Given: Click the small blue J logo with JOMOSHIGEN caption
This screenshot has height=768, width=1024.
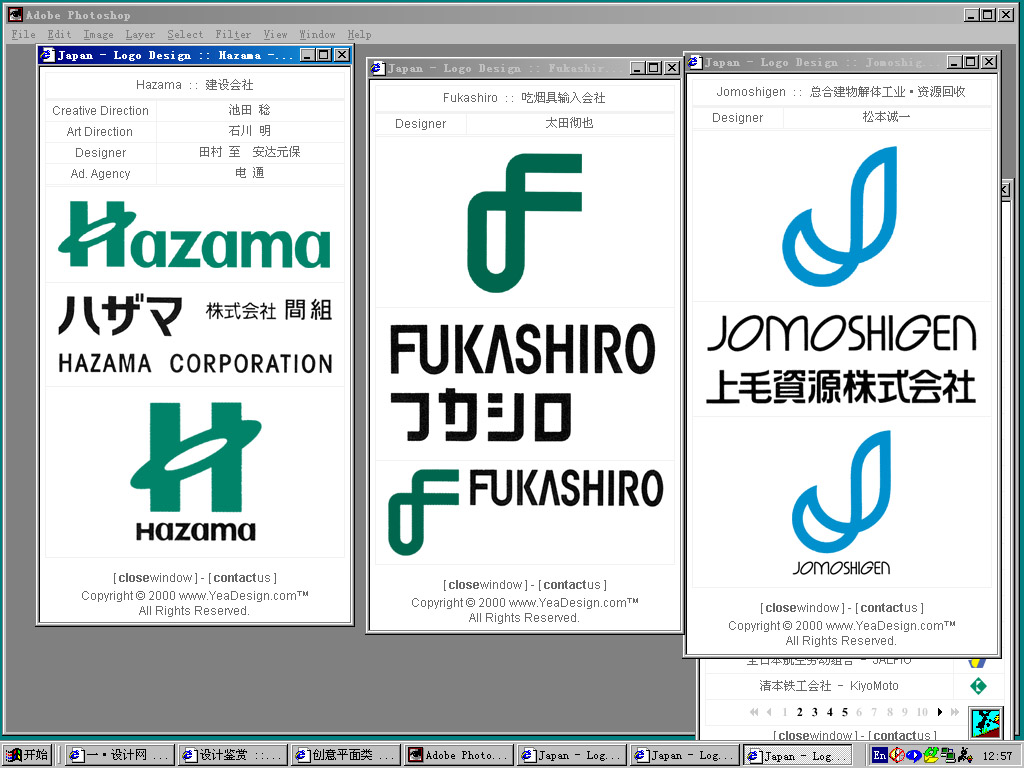Looking at the screenshot, I should pos(841,503).
